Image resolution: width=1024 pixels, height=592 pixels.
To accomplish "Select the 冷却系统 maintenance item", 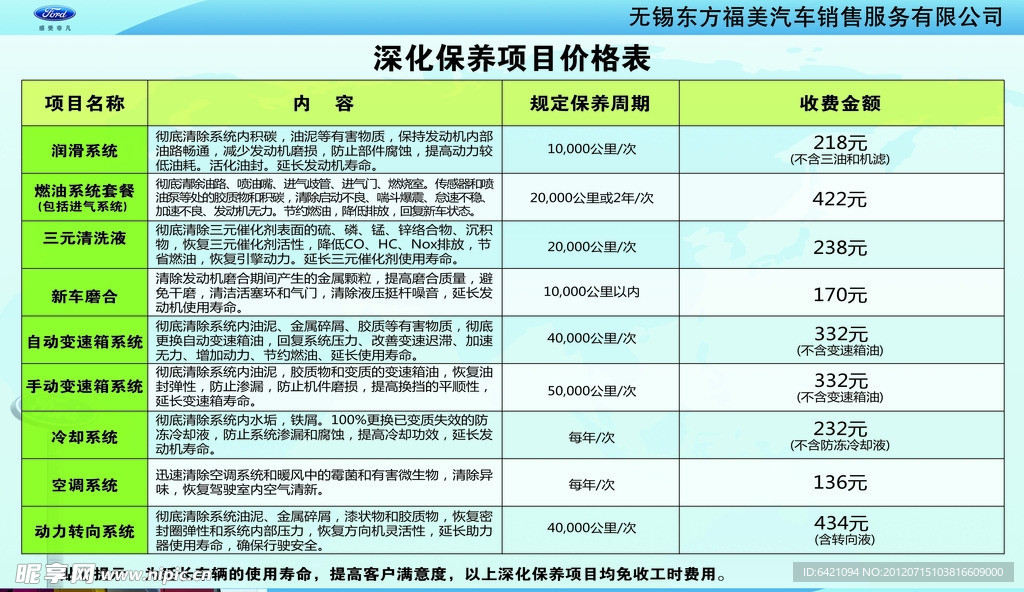I will pyautogui.click(x=85, y=437).
